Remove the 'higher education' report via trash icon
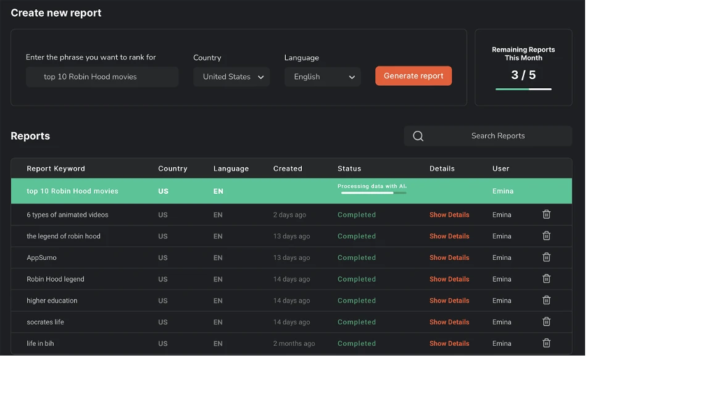The height and width of the screenshot is (400, 711). click(546, 300)
